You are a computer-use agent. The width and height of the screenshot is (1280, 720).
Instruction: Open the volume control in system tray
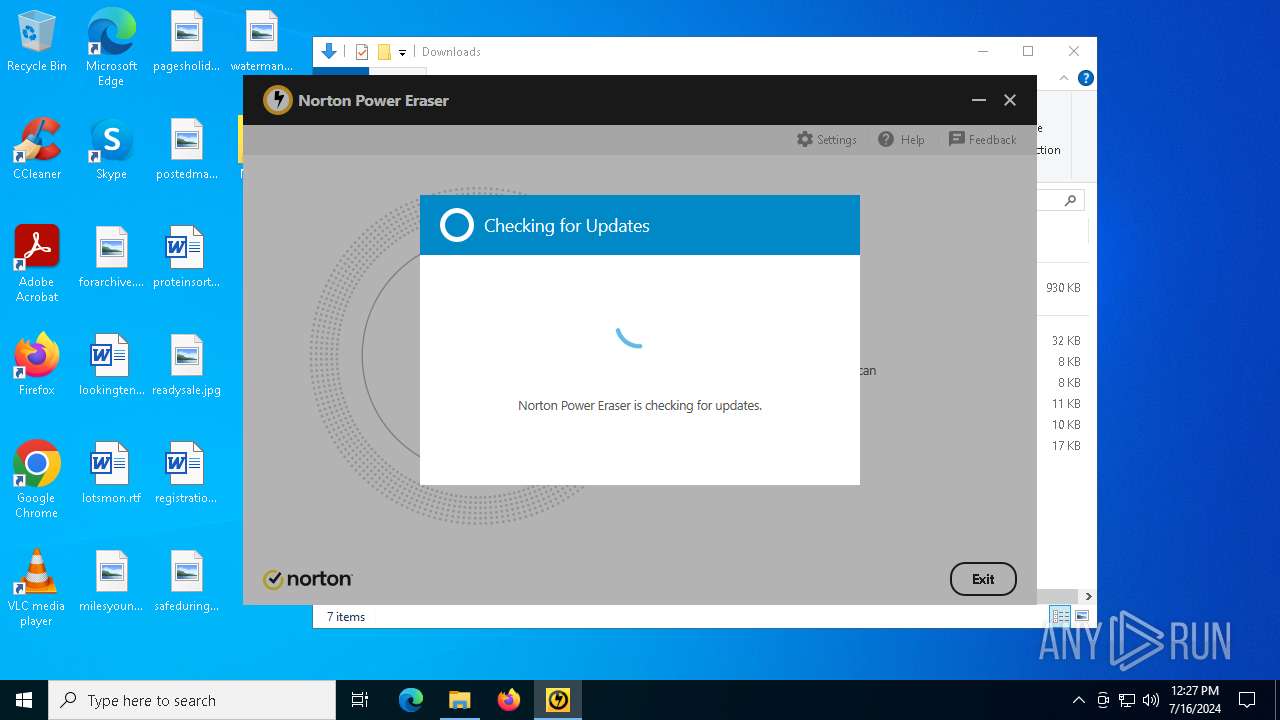coord(1151,700)
